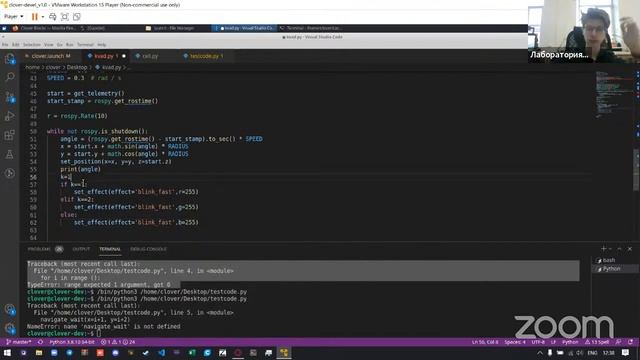Open the Search view in activity bar
This screenshot has height=360, width=640.
10,77
